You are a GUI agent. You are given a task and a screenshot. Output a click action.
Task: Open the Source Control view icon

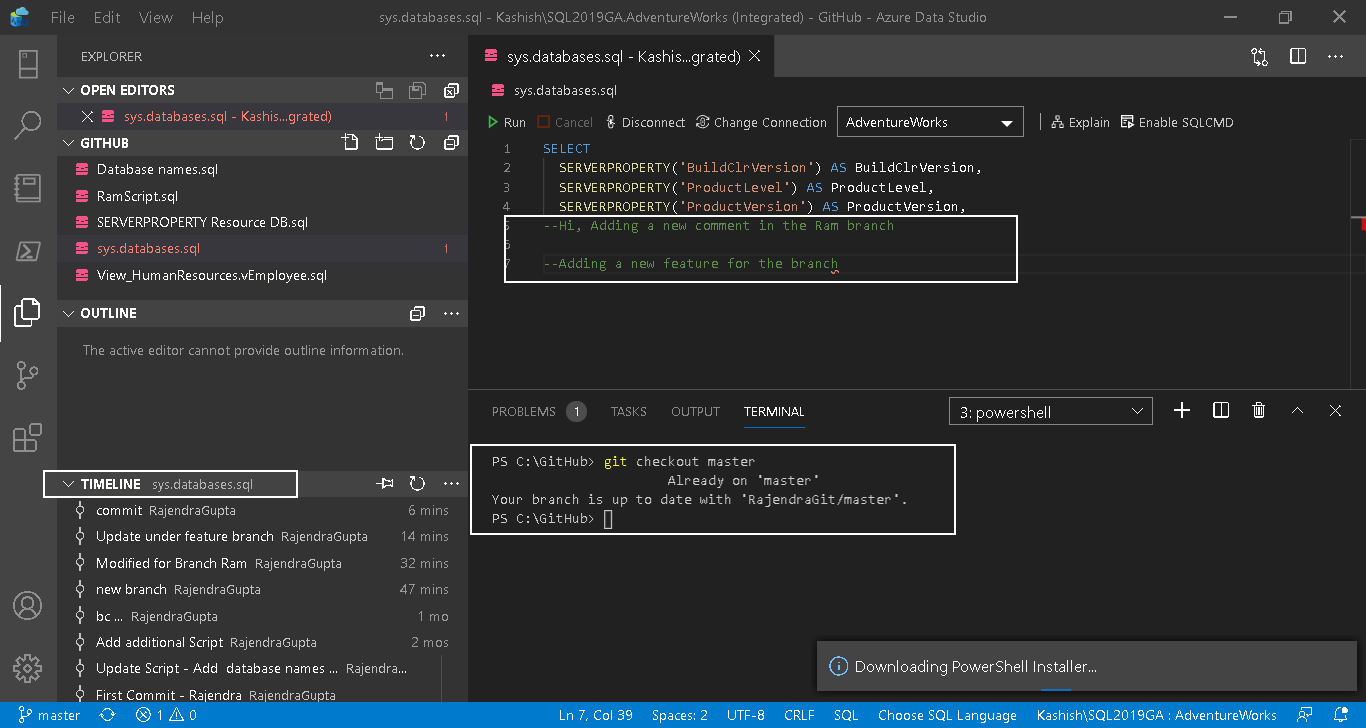click(x=28, y=375)
